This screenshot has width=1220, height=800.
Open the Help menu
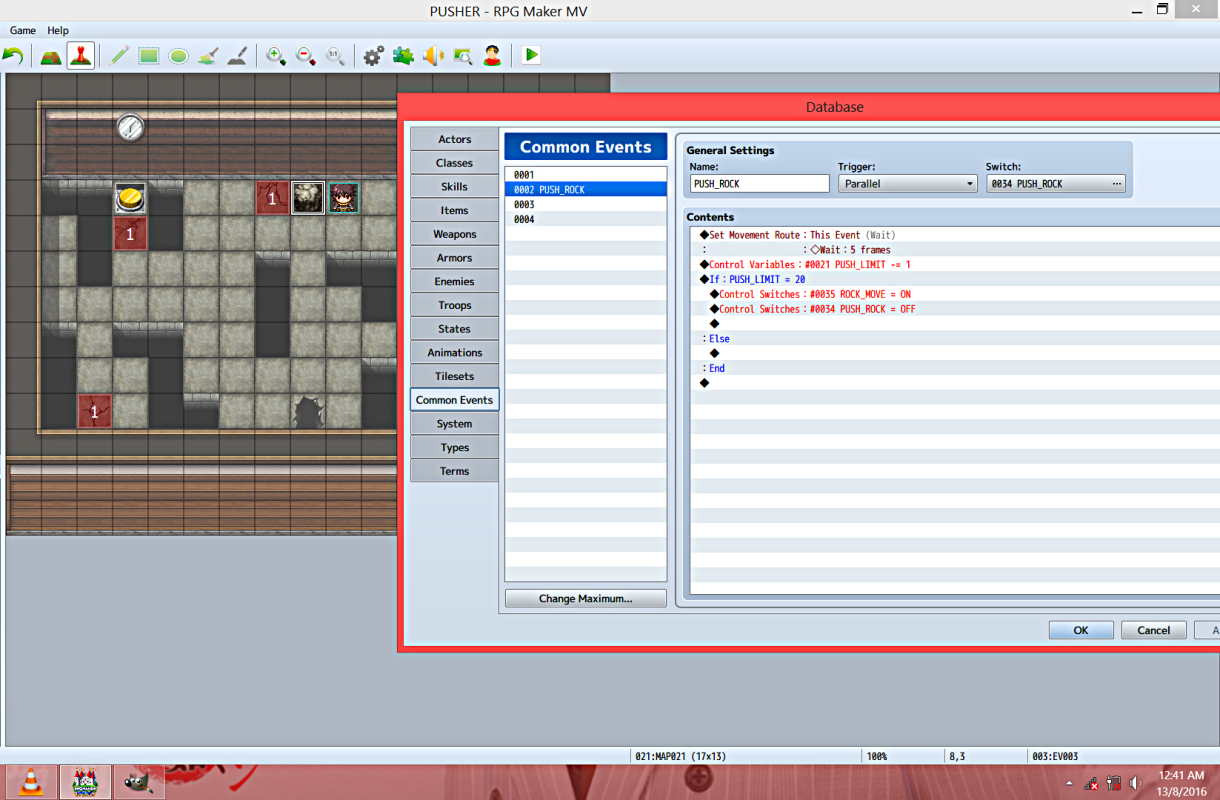(x=58, y=31)
